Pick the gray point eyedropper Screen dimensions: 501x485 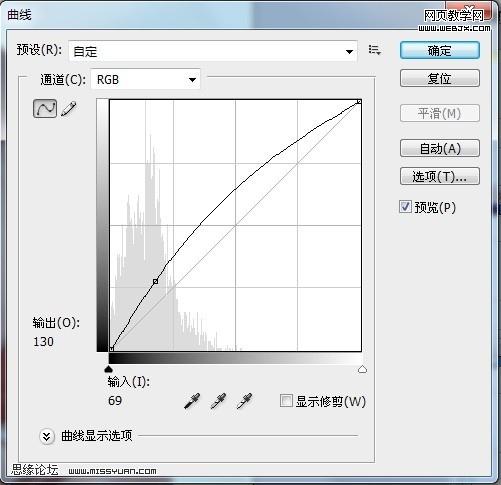coord(218,401)
